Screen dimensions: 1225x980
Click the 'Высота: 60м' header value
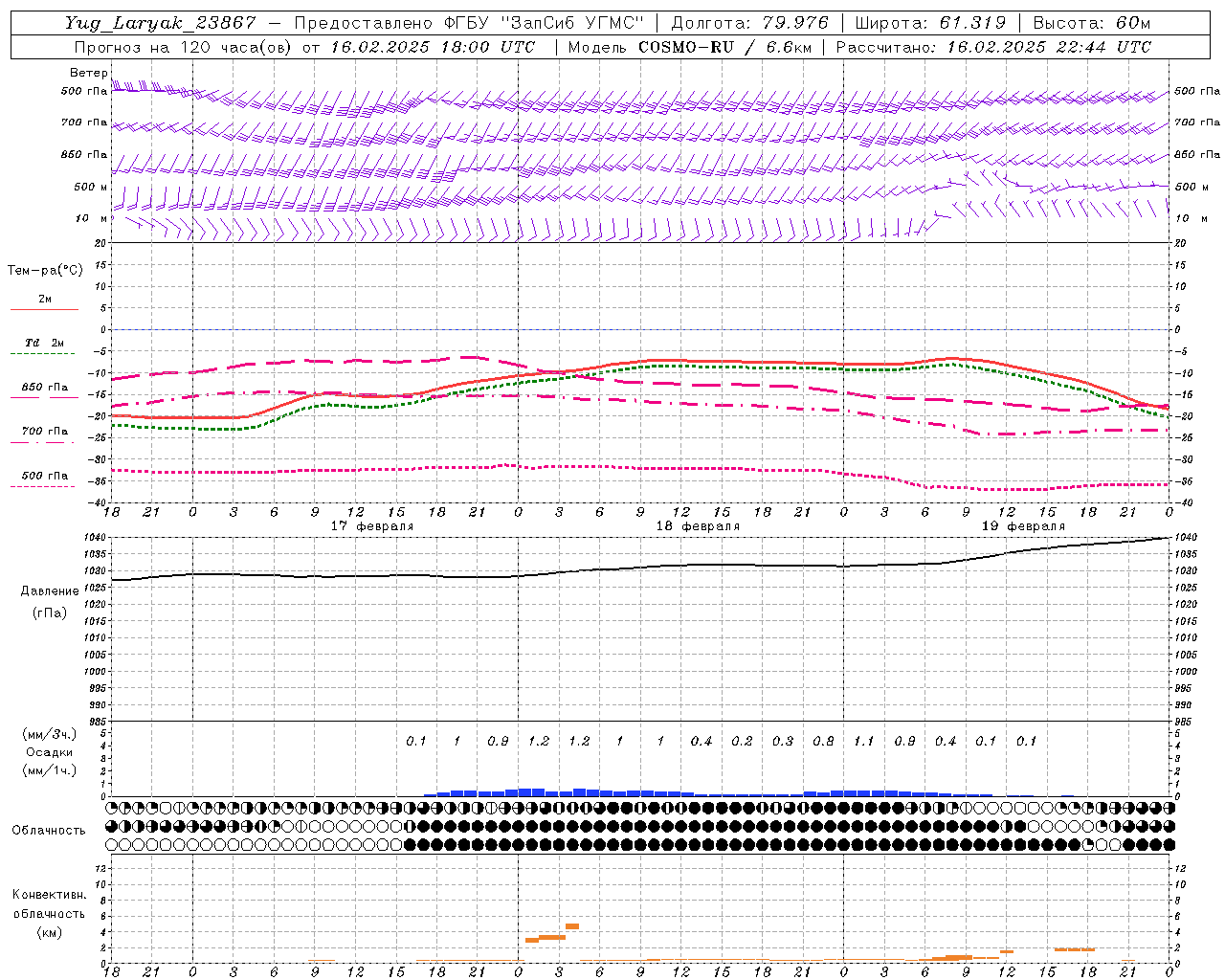click(x=1092, y=23)
